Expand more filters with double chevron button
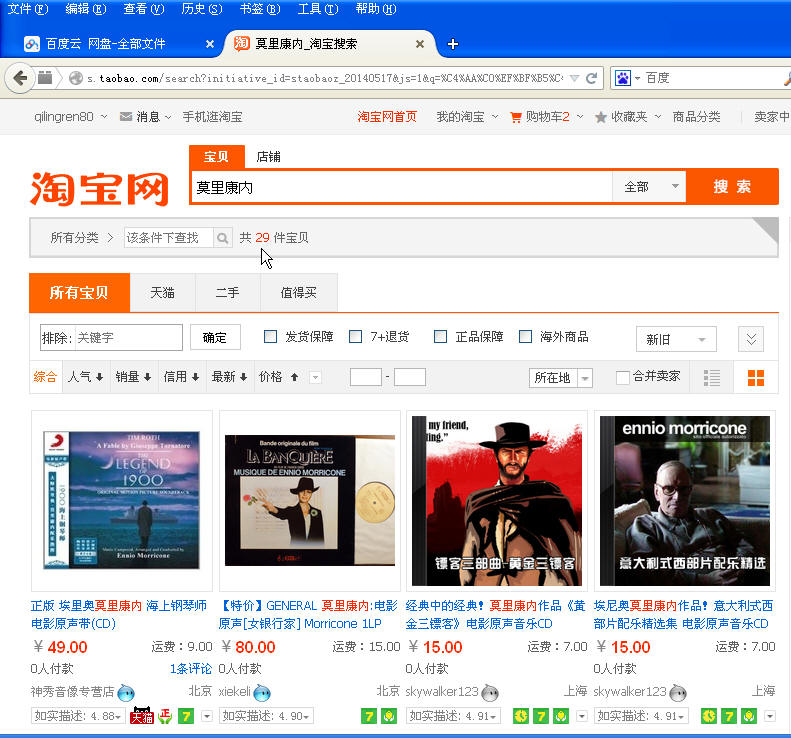Viewport: 791px width, 738px height. click(x=751, y=339)
